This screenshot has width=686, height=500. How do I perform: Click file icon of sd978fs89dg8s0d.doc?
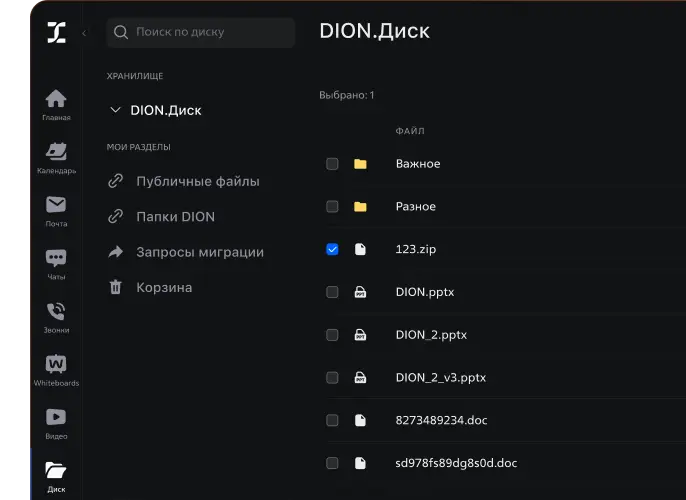tap(360, 463)
